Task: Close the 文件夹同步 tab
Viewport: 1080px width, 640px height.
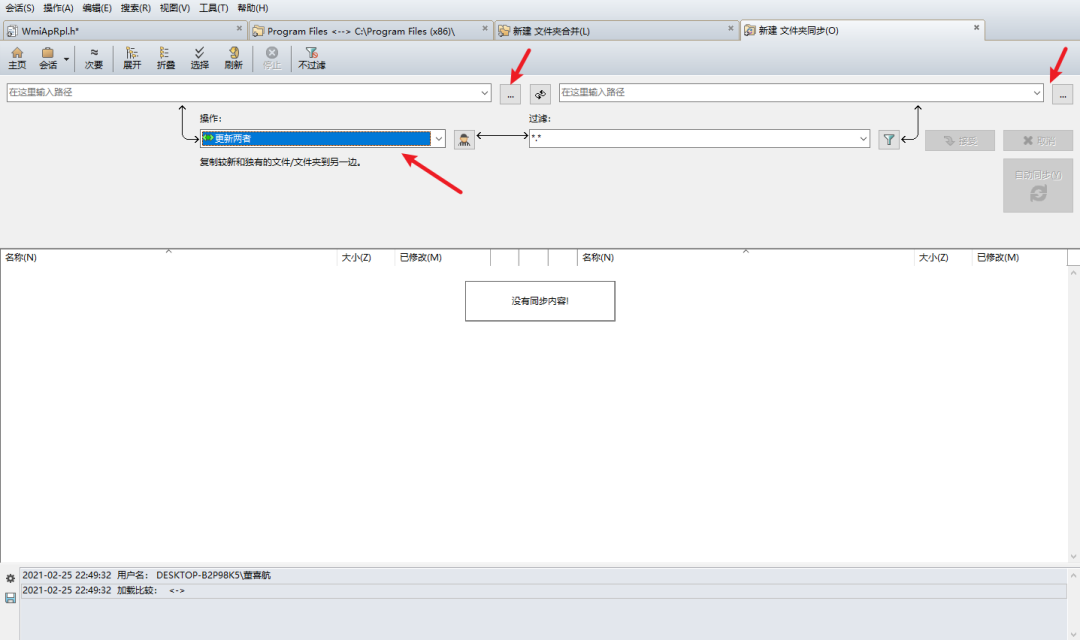Action: coord(977,28)
